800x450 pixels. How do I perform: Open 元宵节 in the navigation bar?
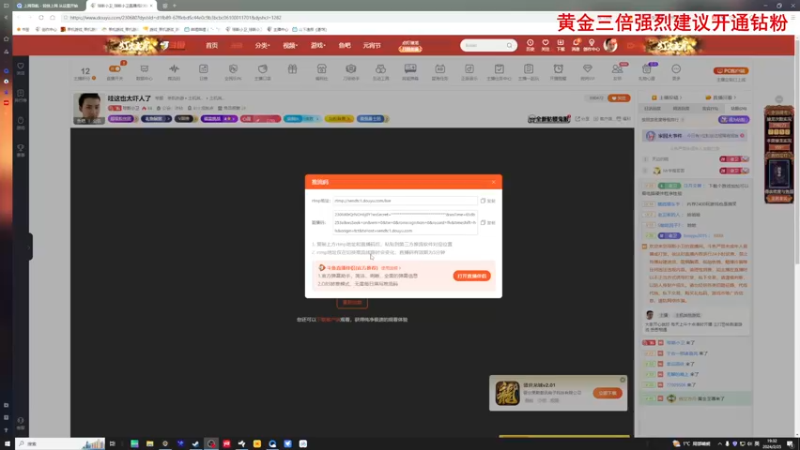(x=372, y=45)
